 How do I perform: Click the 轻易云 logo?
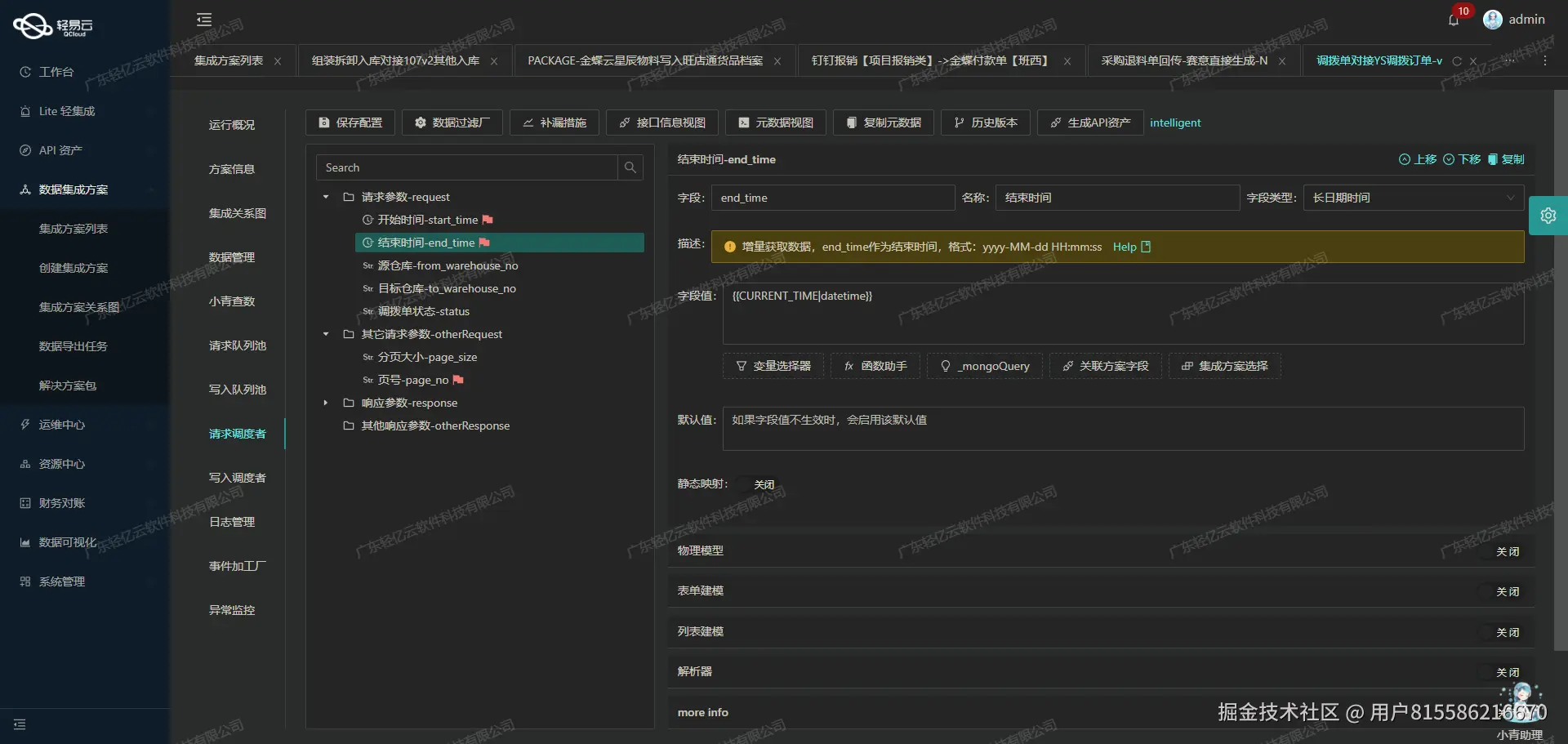pos(53,26)
